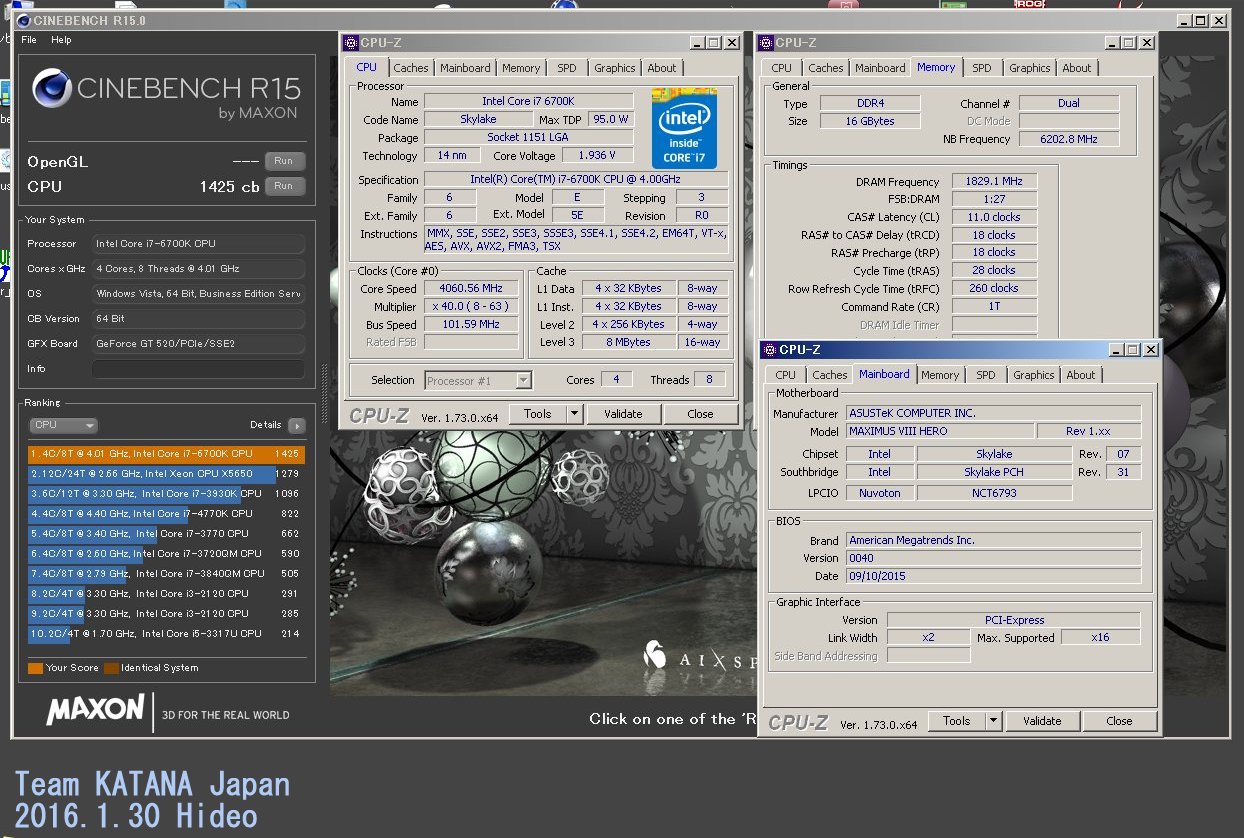Image resolution: width=1244 pixels, height=838 pixels.
Task: Switch to Caches tab in CPU-Z CPU window
Action: point(410,68)
